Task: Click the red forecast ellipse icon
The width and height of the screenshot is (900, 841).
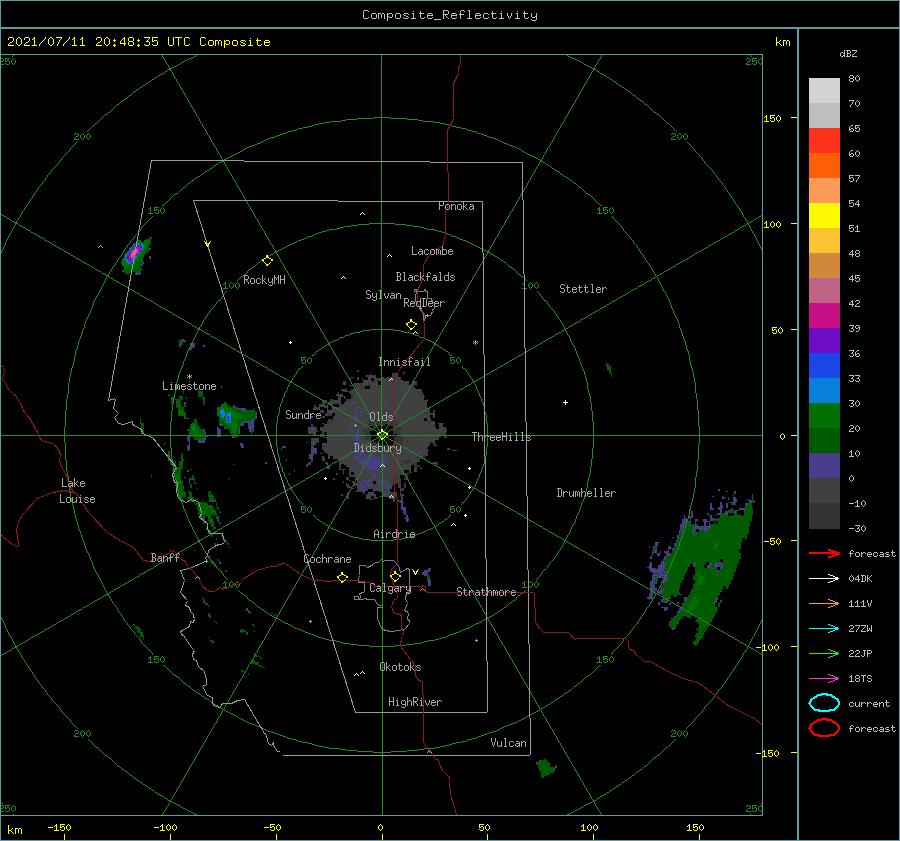Action: coord(824,728)
